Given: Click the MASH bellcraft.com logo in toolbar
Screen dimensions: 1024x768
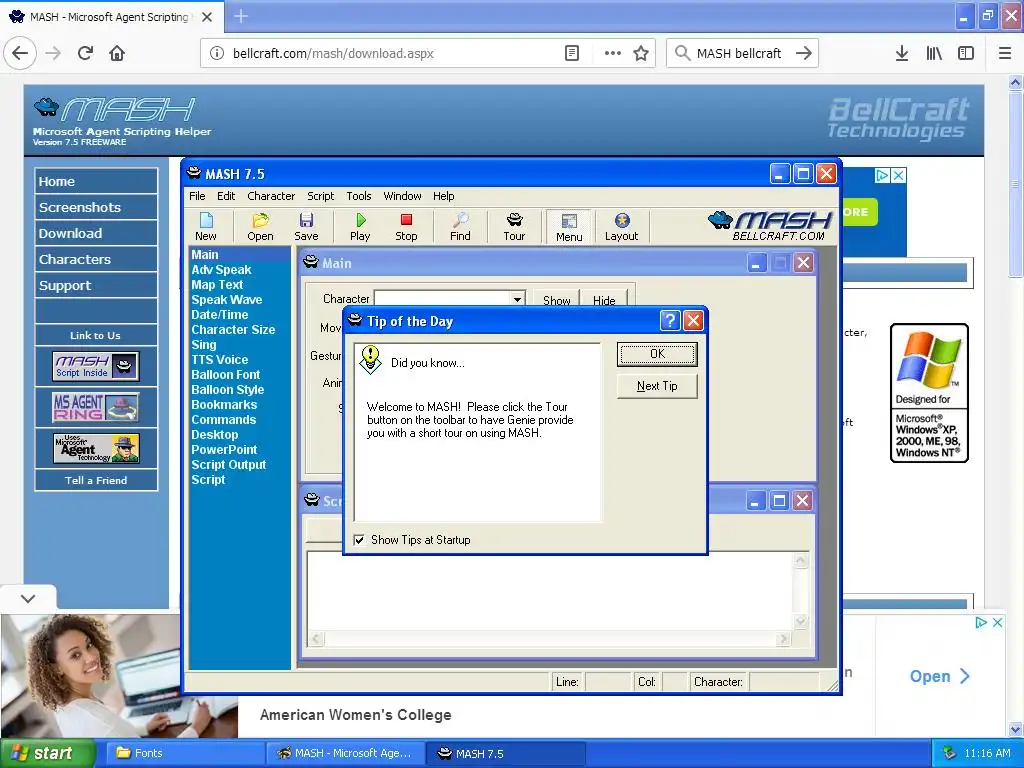Looking at the screenshot, I should click(x=770, y=226).
